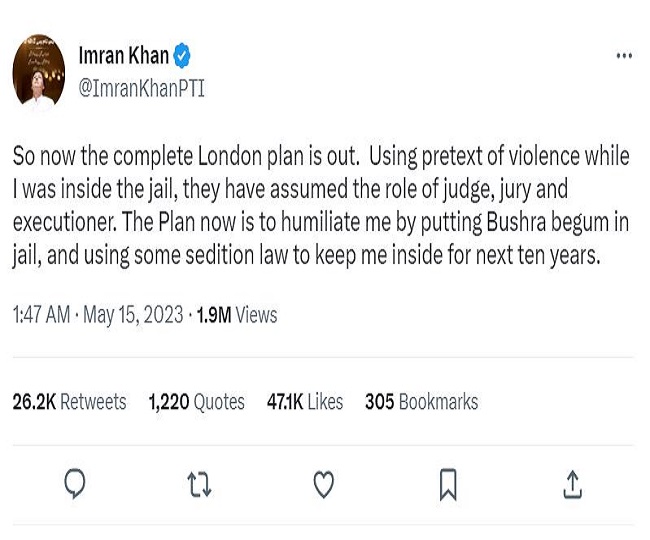View the 1.9M Views analytics
This screenshot has width=650, height=540.
[x=237, y=315]
